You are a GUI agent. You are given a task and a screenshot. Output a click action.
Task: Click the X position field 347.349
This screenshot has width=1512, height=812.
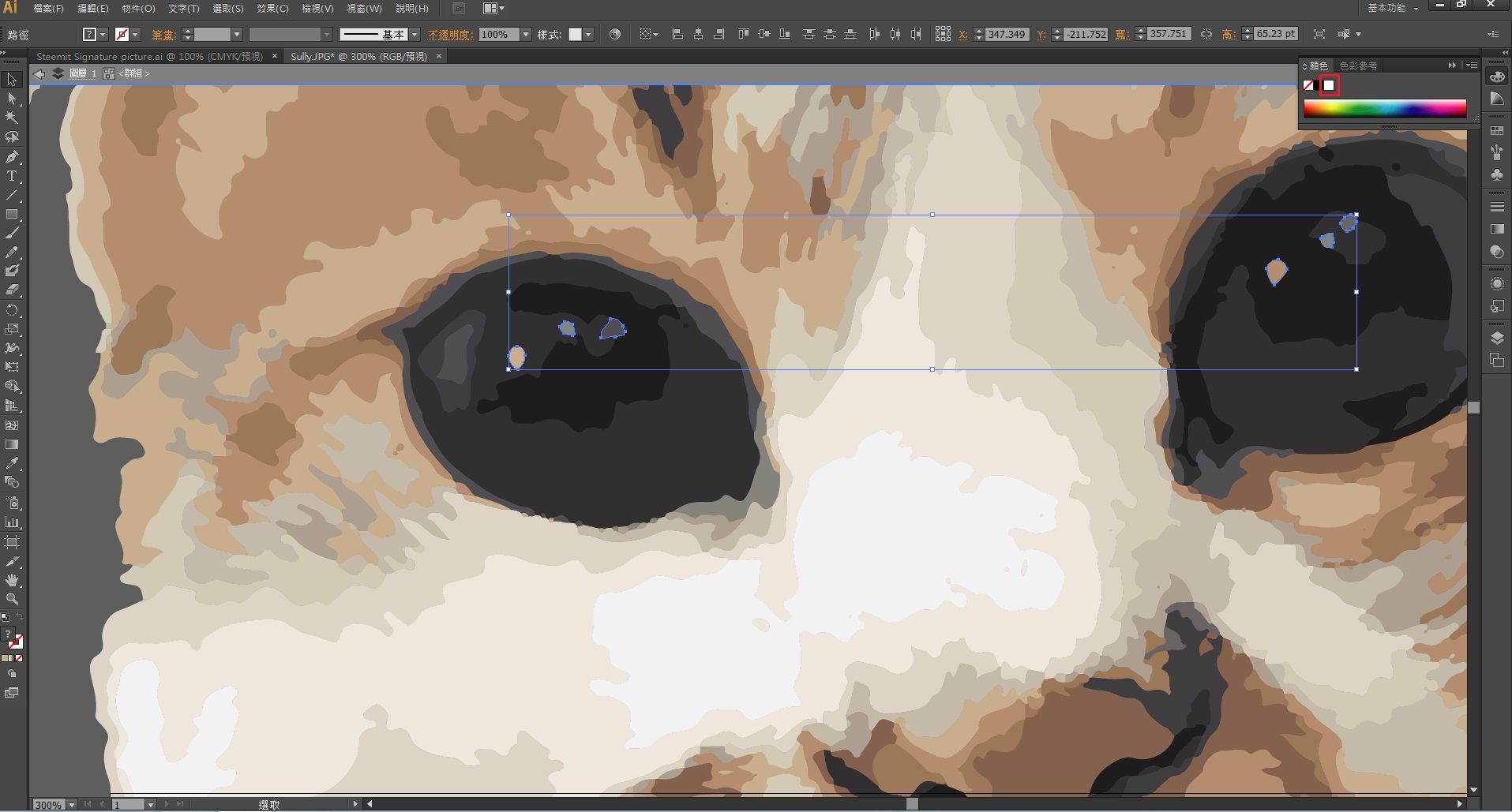click(1007, 34)
